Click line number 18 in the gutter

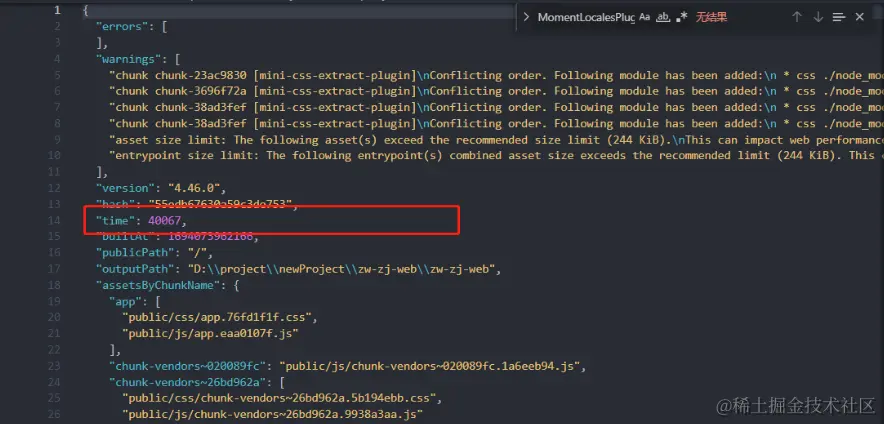54,285
